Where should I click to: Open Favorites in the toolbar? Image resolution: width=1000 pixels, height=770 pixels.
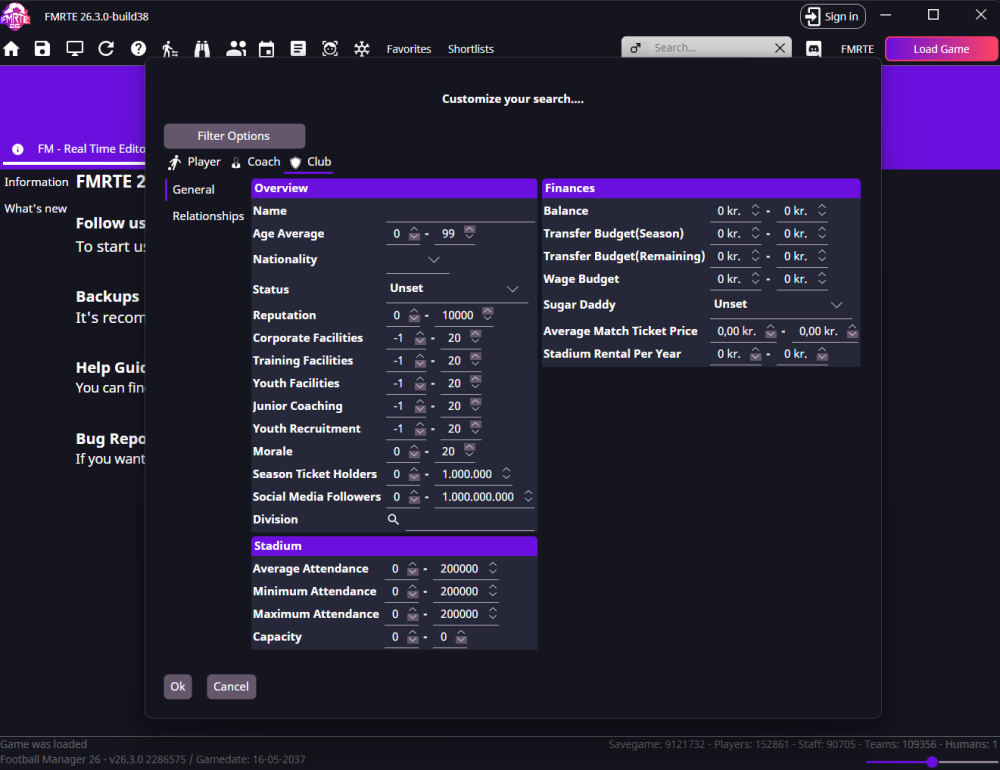[x=409, y=49]
